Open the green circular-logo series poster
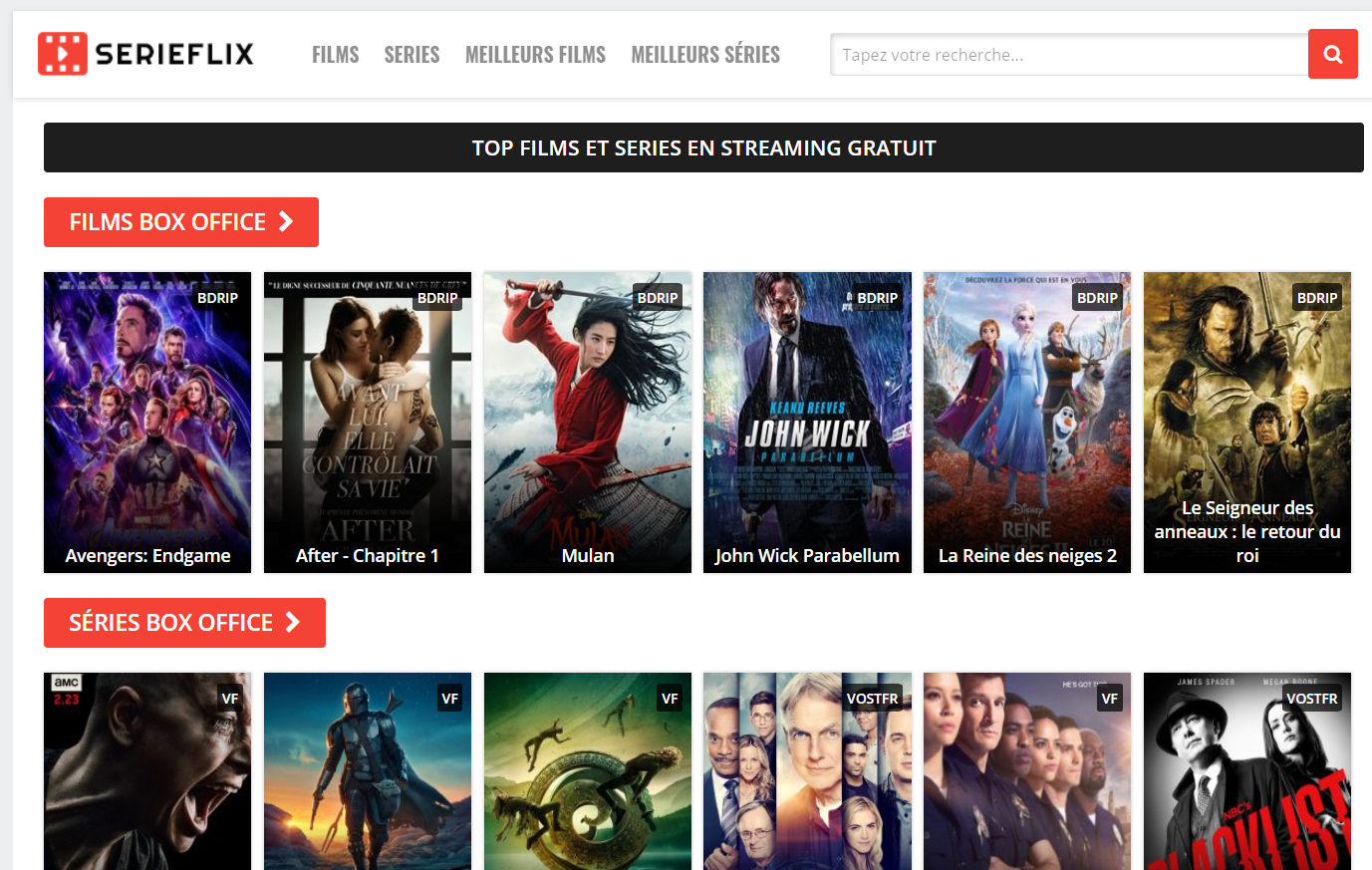This screenshot has width=1372, height=870. 588,771
